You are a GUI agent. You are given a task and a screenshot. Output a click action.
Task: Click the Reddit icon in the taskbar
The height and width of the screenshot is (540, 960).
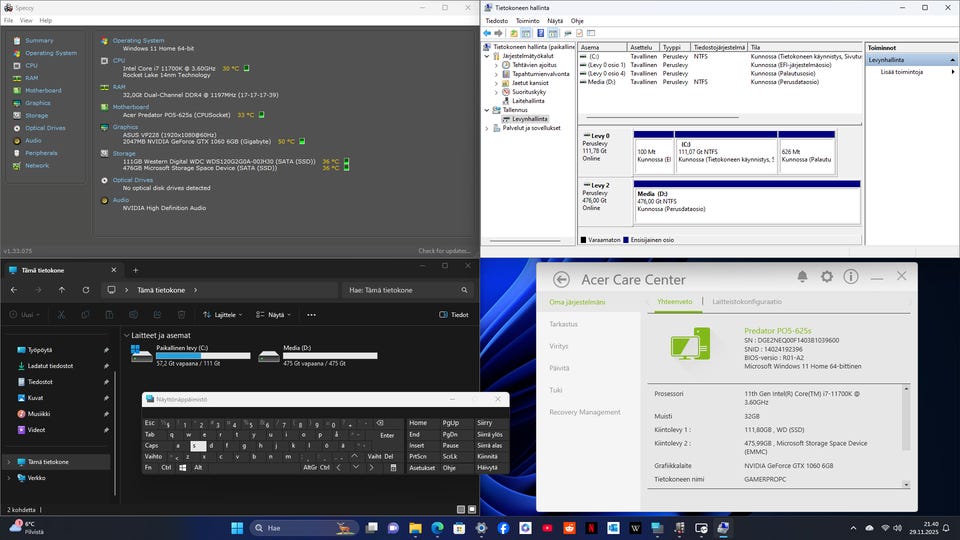[569, 527]
